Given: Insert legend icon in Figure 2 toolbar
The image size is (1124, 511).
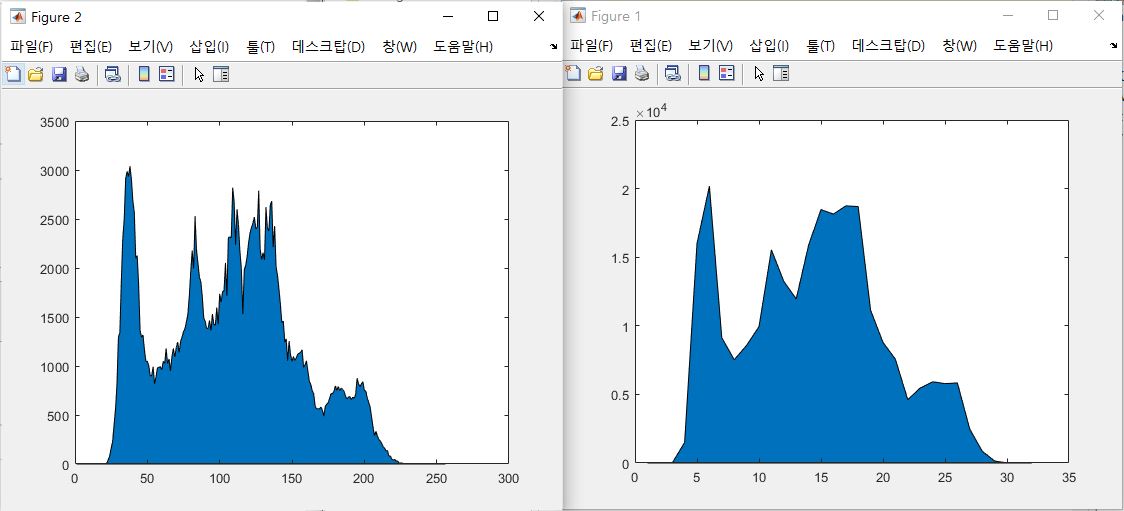Looking at the screenshot, I should [x=166, y=74].
